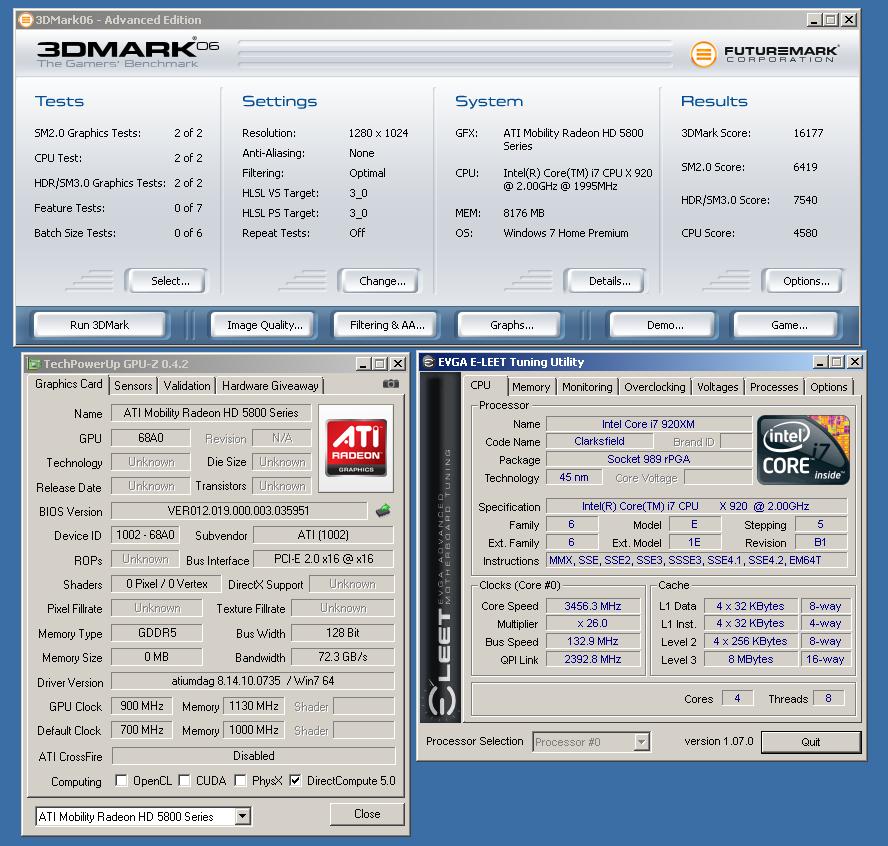Click the Threads 8 field
Screen dimensions: 888x846
pyautogui.click(x=828, y=698)
